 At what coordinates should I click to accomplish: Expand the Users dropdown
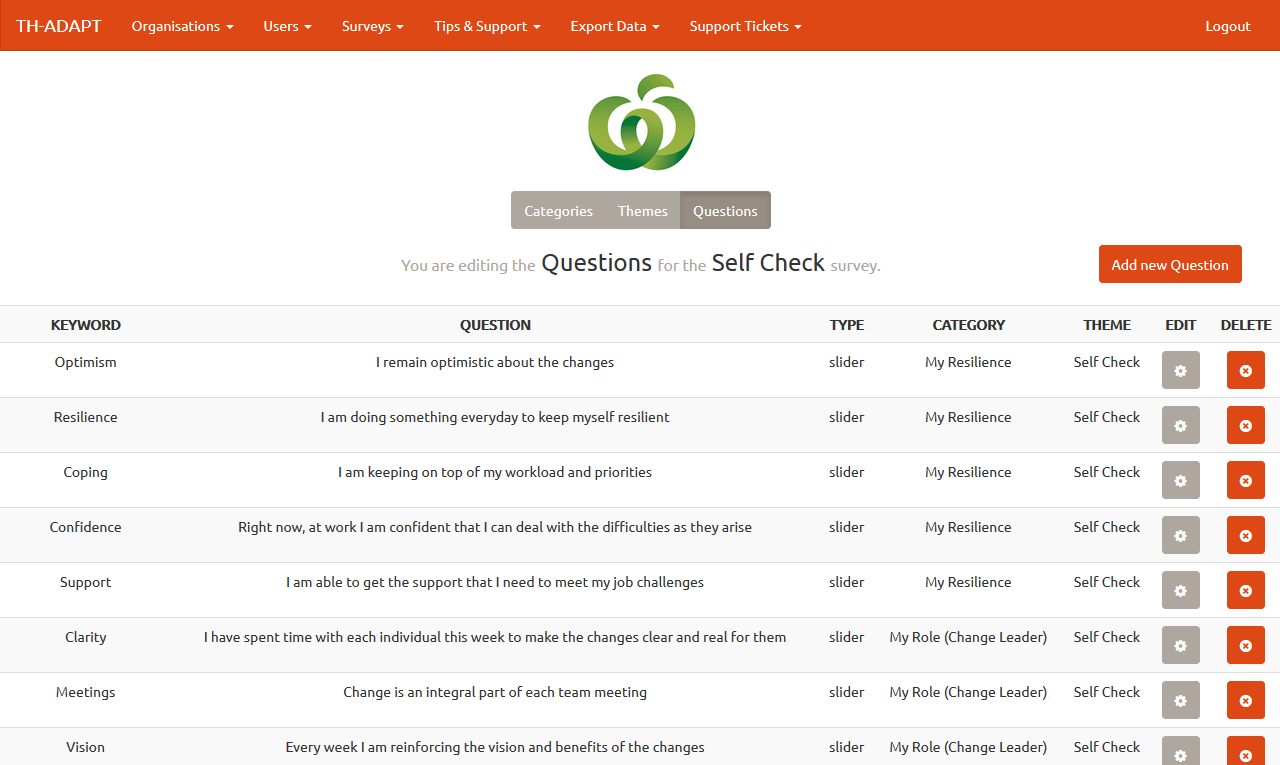click(288, 26)
